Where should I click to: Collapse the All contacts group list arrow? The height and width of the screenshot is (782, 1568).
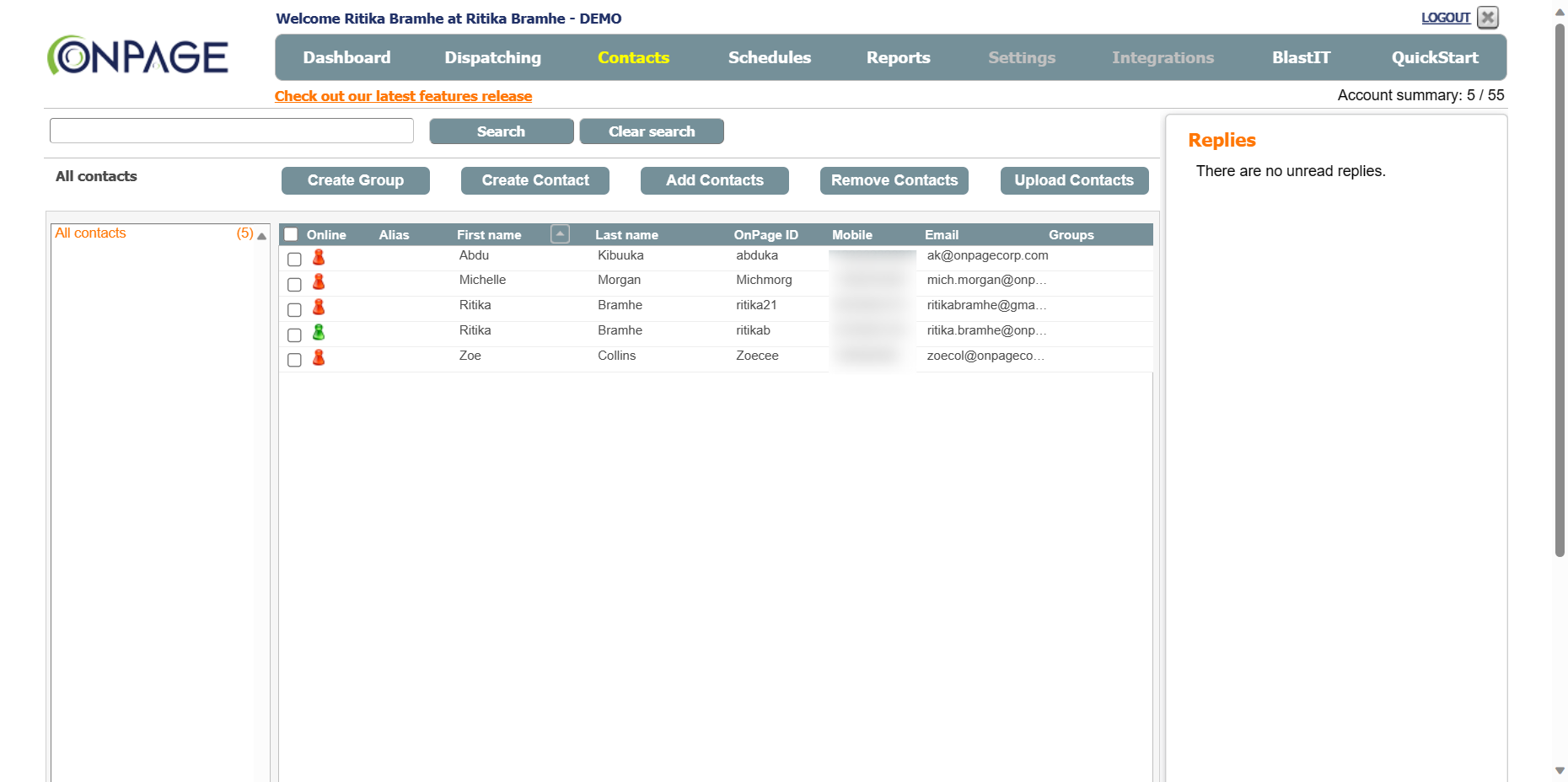point(262,236)
